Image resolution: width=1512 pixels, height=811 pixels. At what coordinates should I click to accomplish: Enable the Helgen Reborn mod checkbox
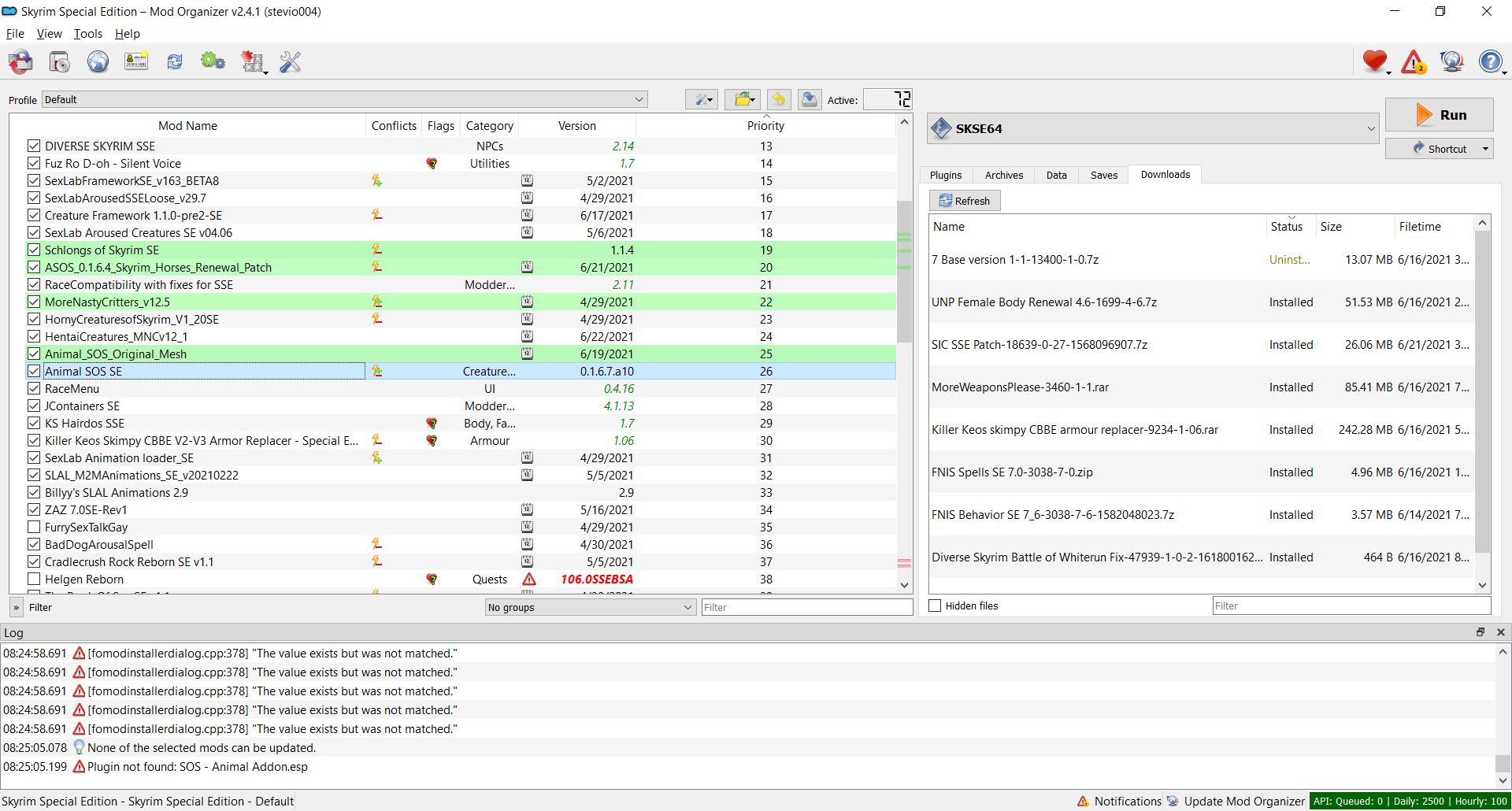(x=34, y=579)
